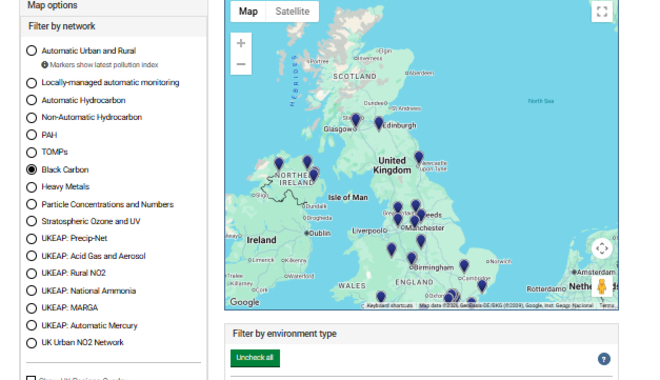Select UKEAP: National Ammonia network
660x380 pixels.
click(32, 291)
